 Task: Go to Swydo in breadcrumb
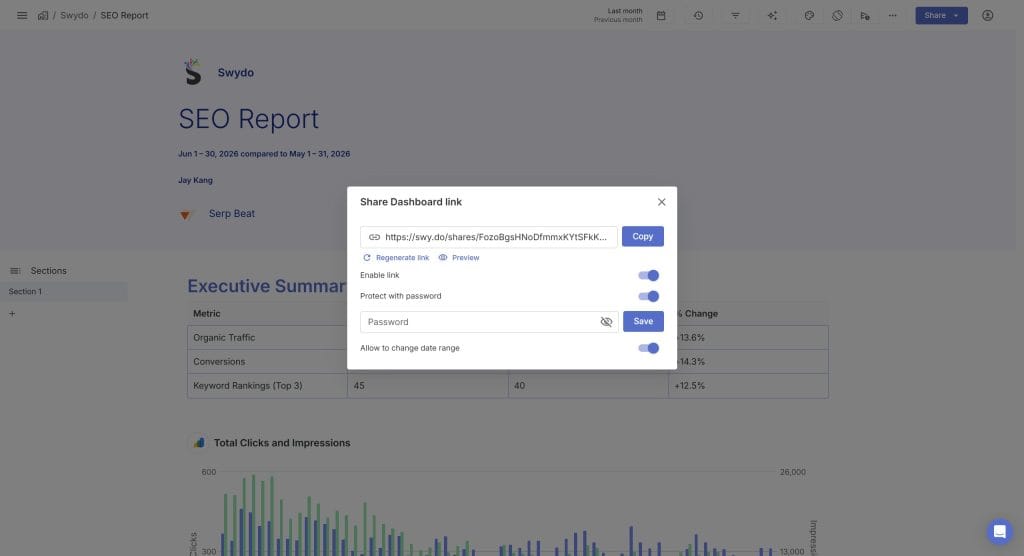74,15
